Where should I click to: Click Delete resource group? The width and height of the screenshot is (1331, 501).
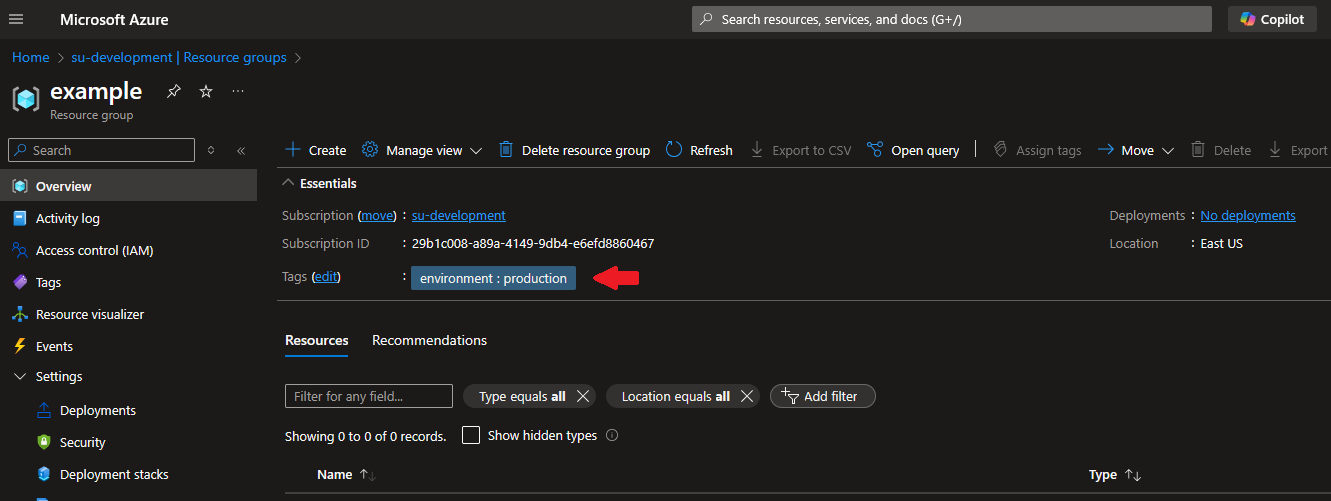(574, 150)
